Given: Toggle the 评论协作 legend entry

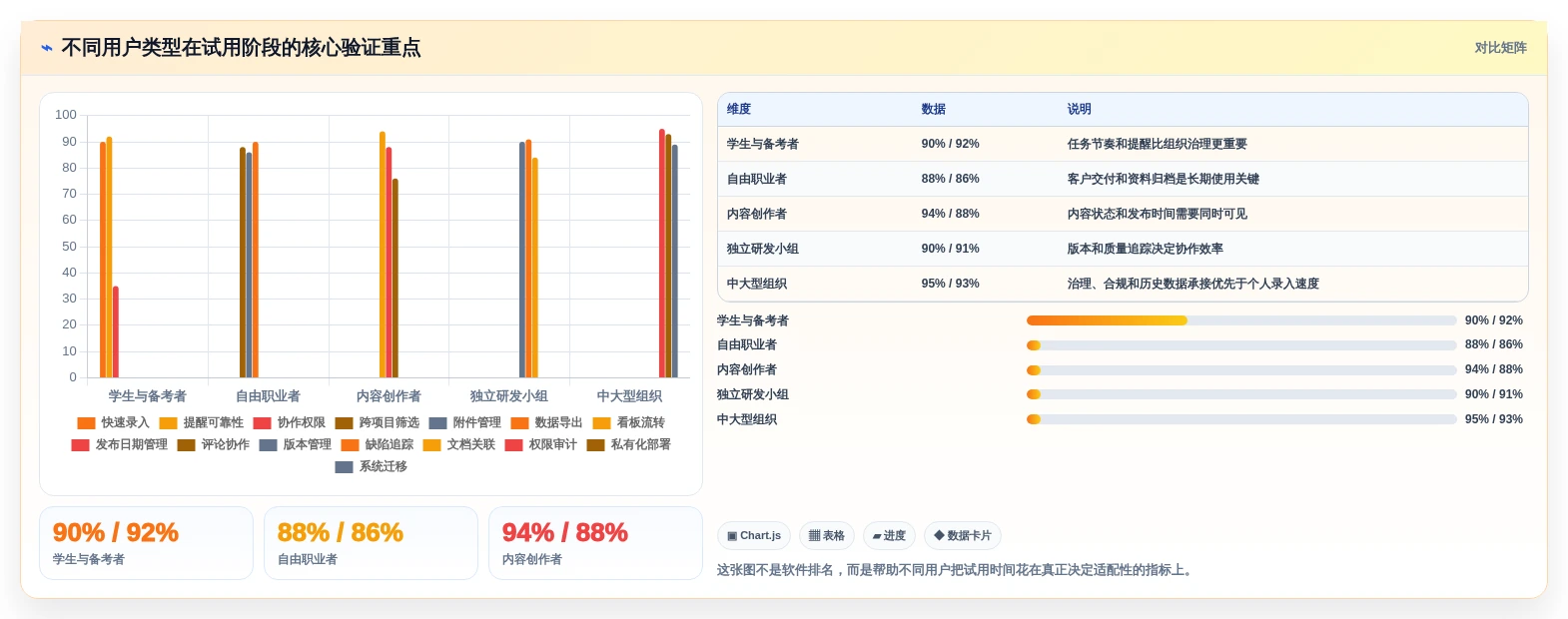Looking at the screenshot, I should point(213,445).
